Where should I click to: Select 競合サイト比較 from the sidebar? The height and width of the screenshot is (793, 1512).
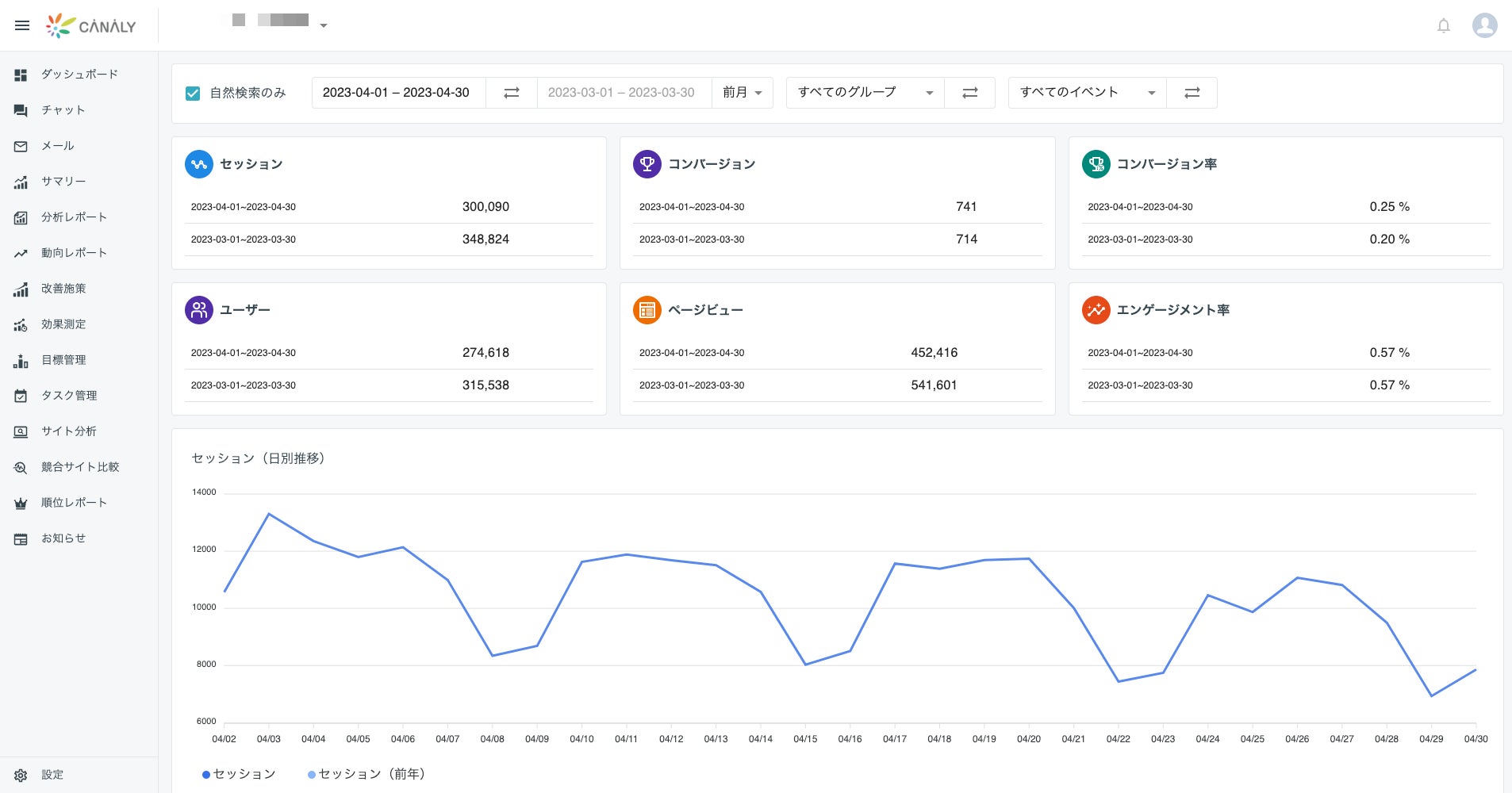tap(79, 467)
